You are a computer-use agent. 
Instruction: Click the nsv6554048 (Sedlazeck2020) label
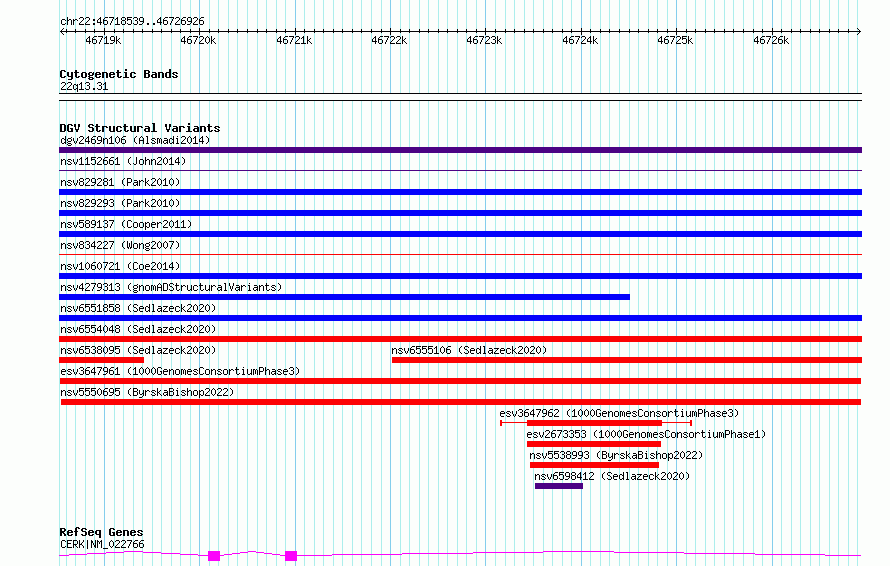138,329
